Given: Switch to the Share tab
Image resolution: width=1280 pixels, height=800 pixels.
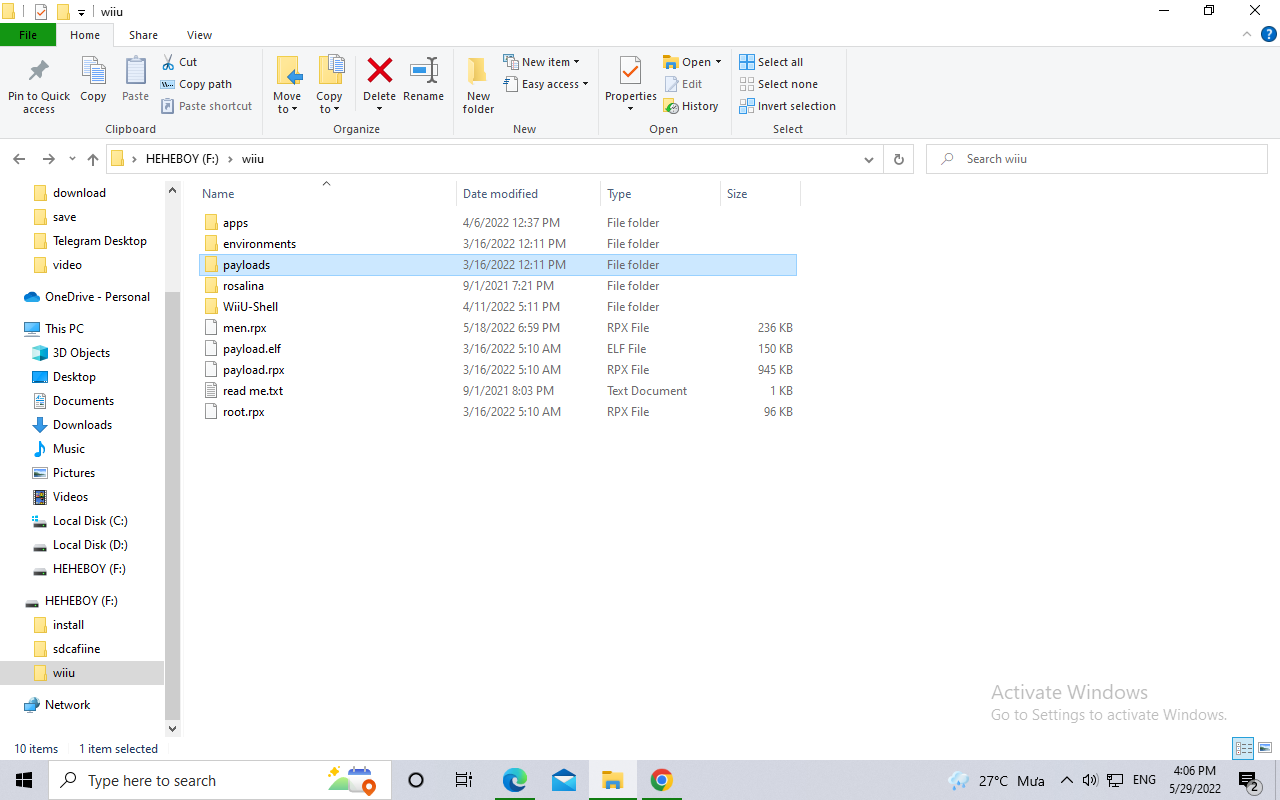Looking at the screenshot, I should [x=143, y=35].
